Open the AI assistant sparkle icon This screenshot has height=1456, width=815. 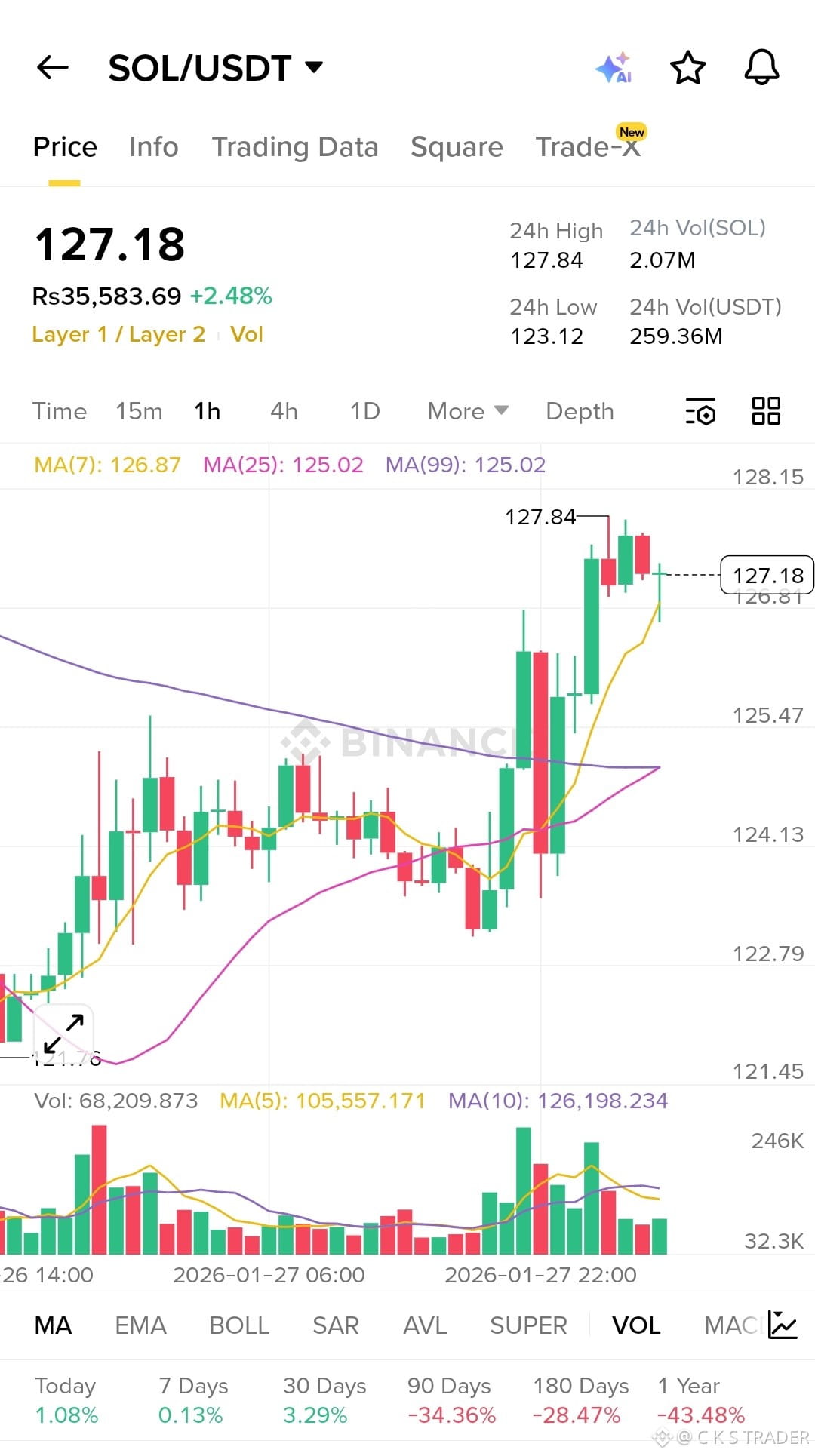614,68
